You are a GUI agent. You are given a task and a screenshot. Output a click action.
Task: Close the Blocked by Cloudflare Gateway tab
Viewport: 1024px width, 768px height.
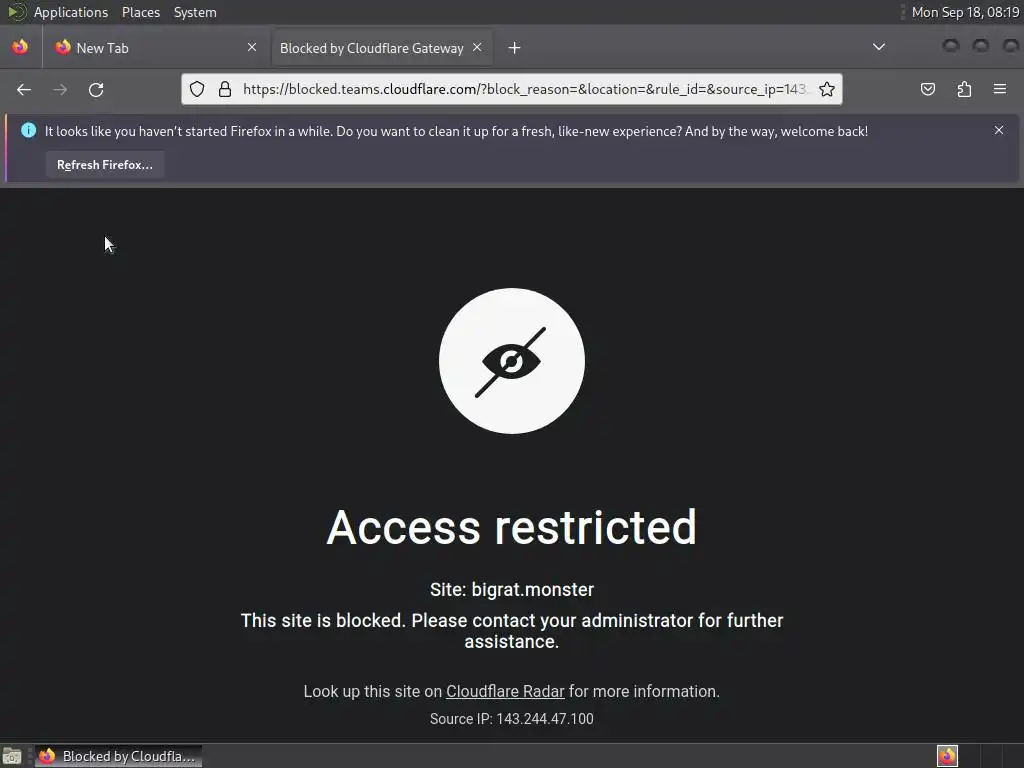(x=477, y=48)
